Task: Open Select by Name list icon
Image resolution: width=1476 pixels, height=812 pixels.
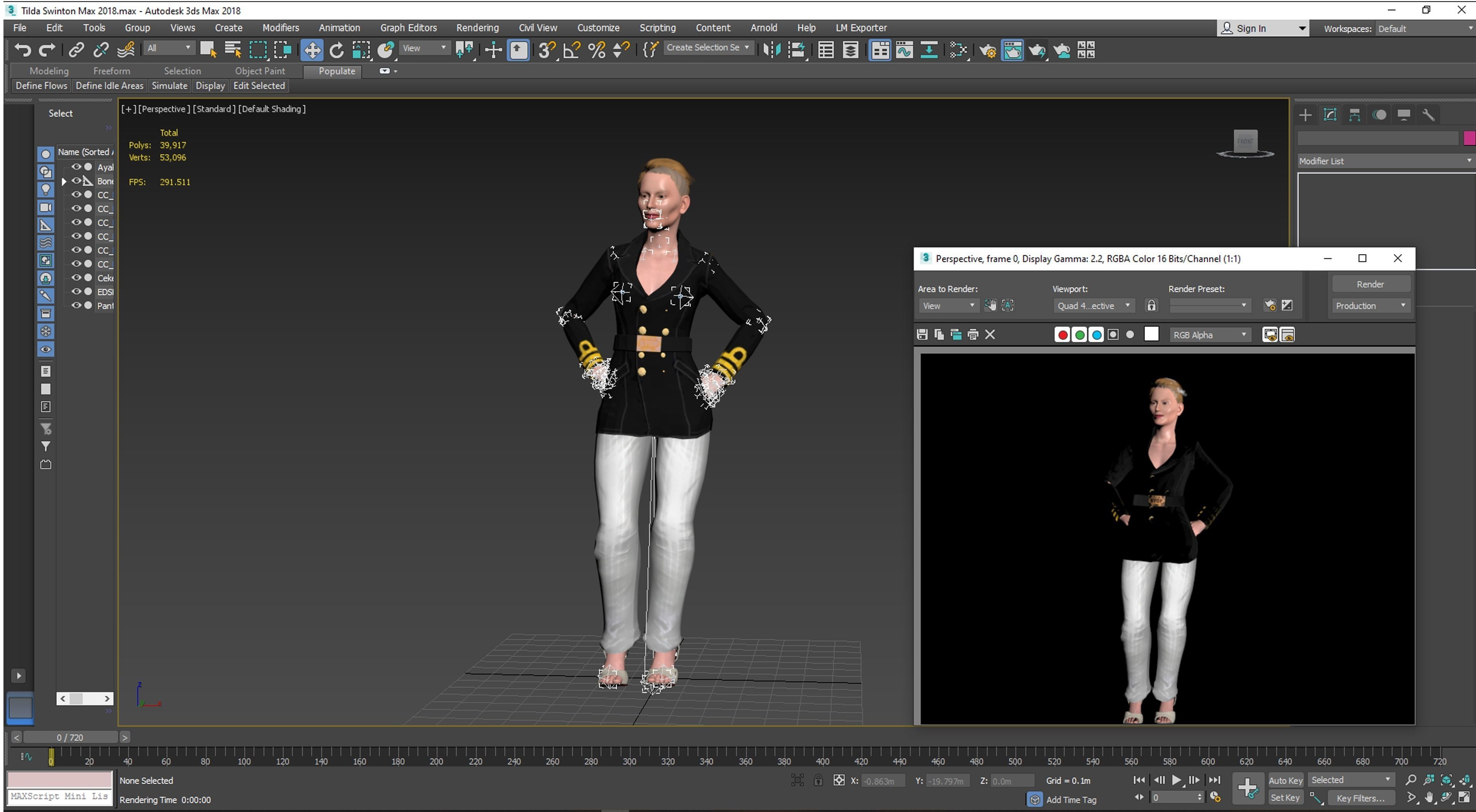Action: click(233, 50)
